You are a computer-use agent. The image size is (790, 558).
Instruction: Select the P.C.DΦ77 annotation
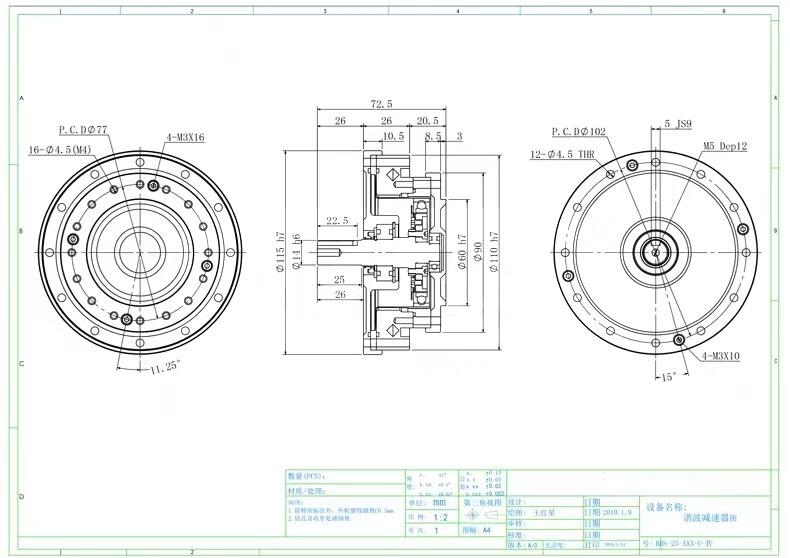click(82, 130)
